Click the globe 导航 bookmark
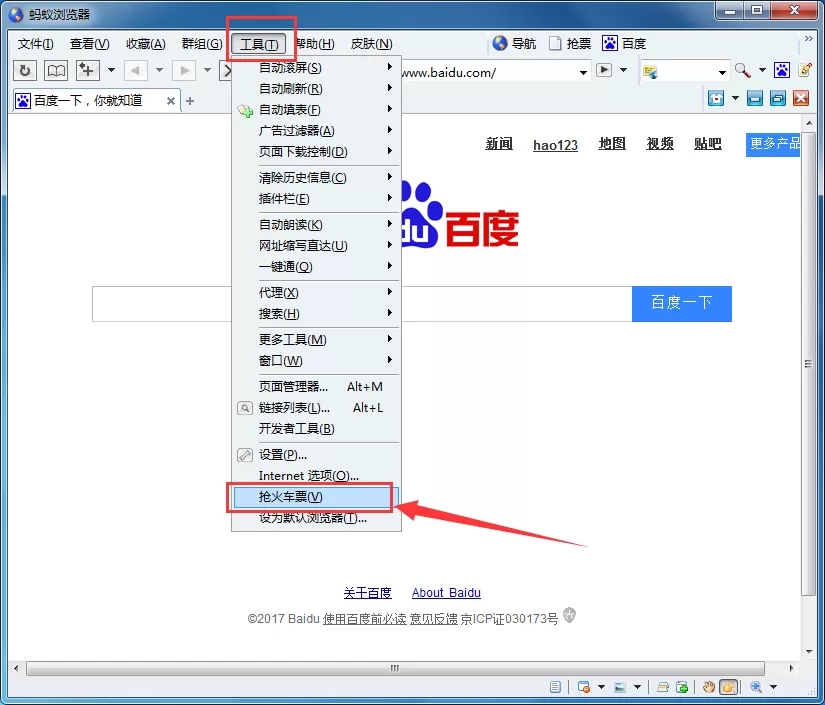The width and height of the screenshot is (825, 705). [515, 43]
